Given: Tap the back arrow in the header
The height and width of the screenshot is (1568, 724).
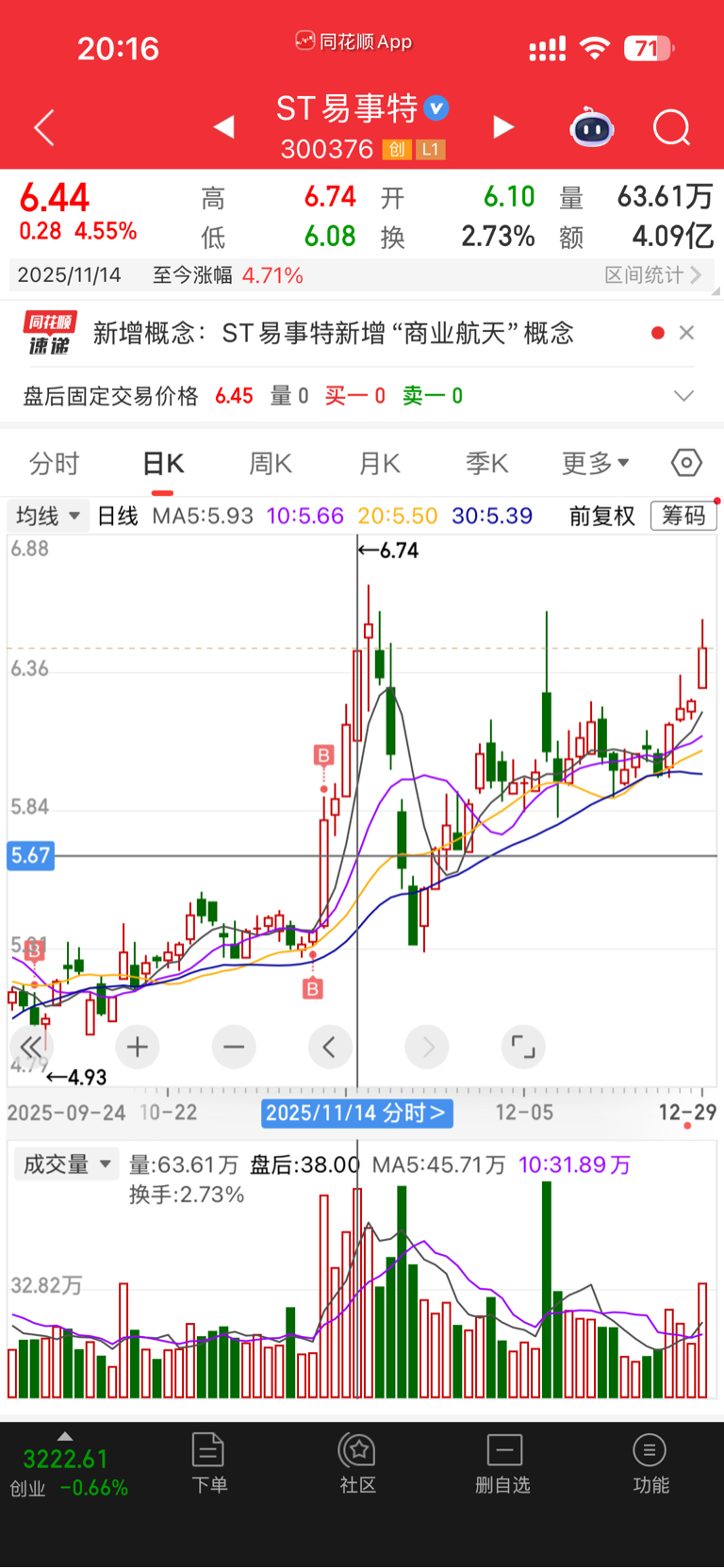Looking at the screenshot, I should [x=44, y=127].
